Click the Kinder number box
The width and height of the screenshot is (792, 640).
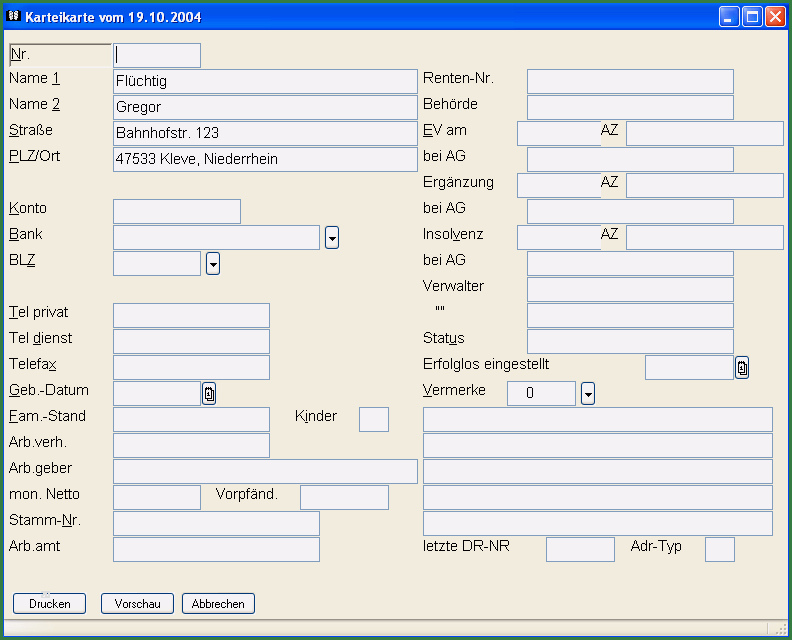[374, 419]
